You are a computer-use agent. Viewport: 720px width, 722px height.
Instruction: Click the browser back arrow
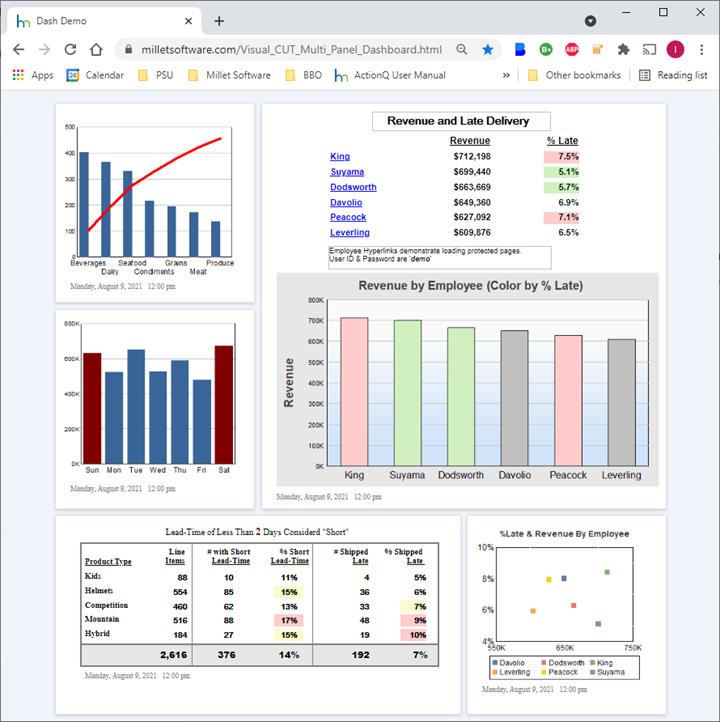(18, 49)
